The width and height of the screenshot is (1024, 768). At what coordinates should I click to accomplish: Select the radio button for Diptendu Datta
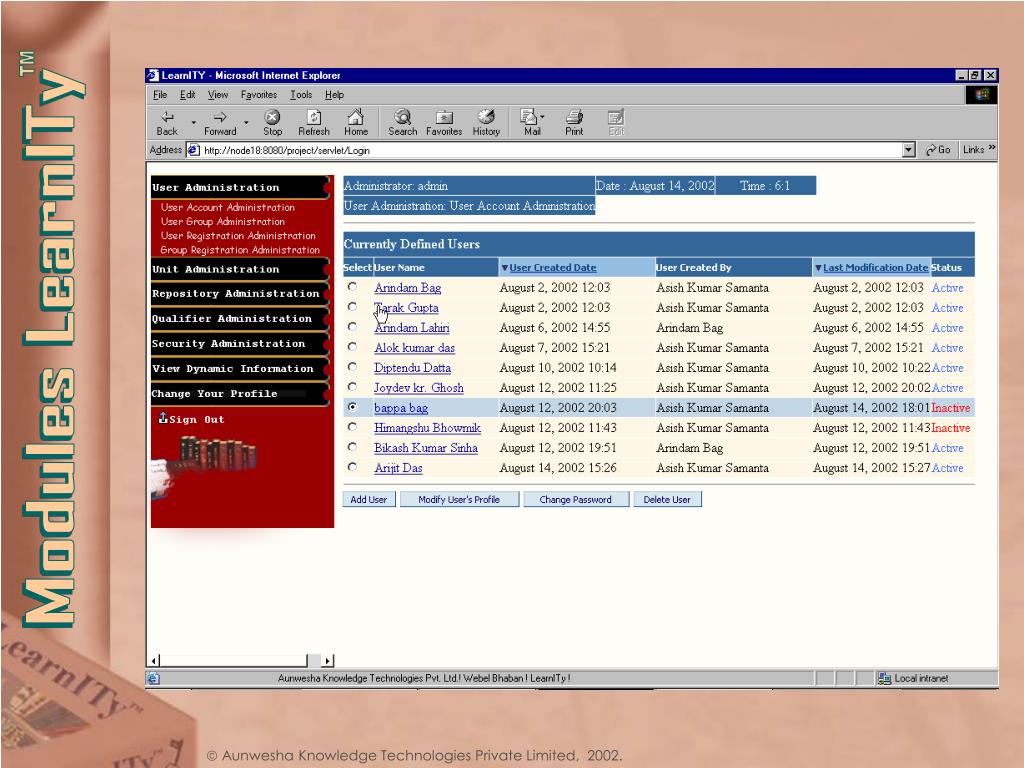[x=352, y=367]
